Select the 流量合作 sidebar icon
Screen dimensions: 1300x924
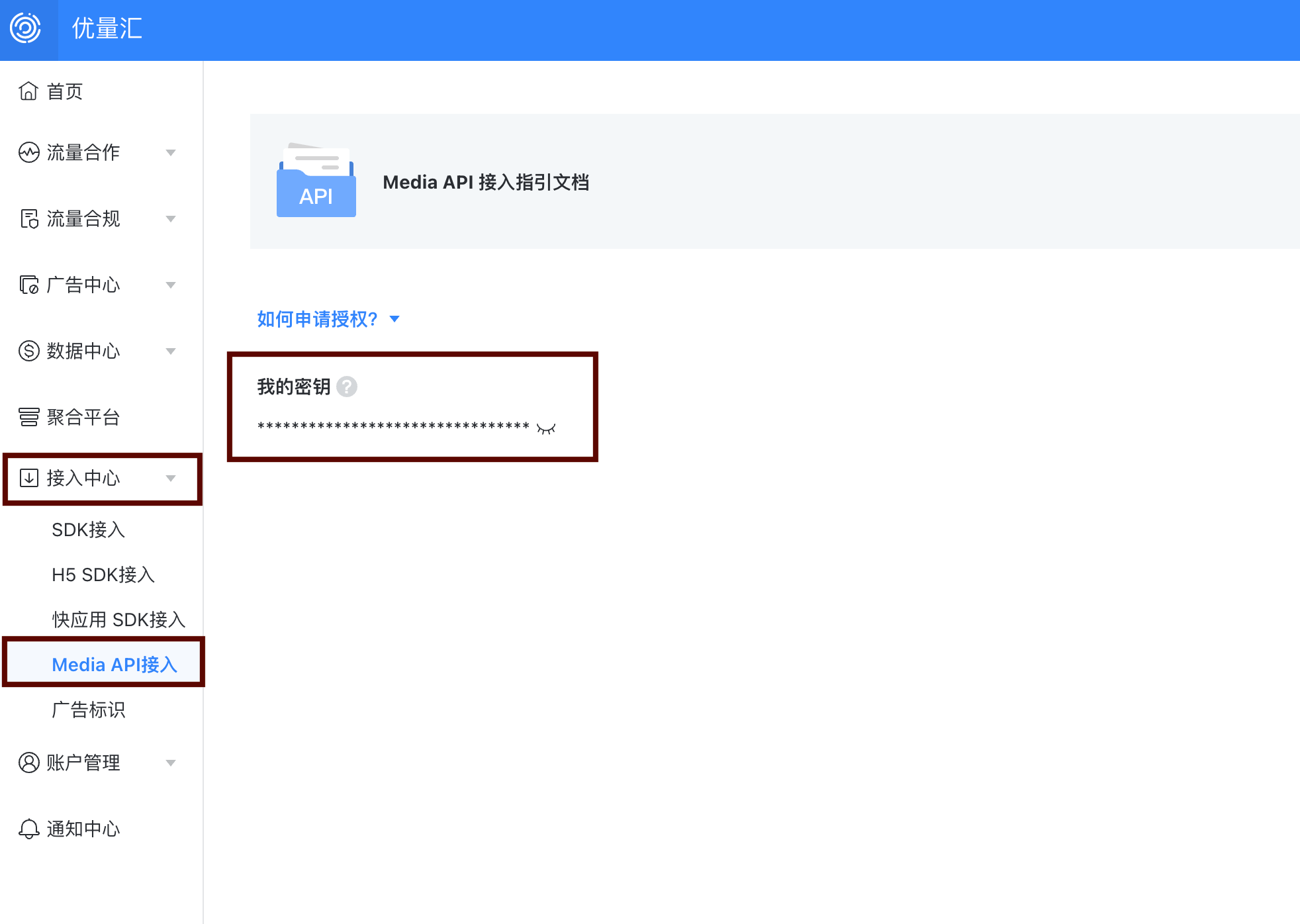28,152
